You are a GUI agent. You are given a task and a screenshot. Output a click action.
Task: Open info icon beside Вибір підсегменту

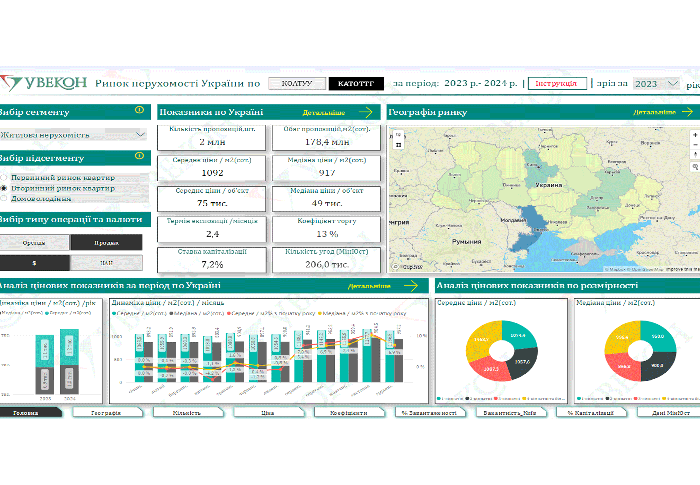[139, 156]
